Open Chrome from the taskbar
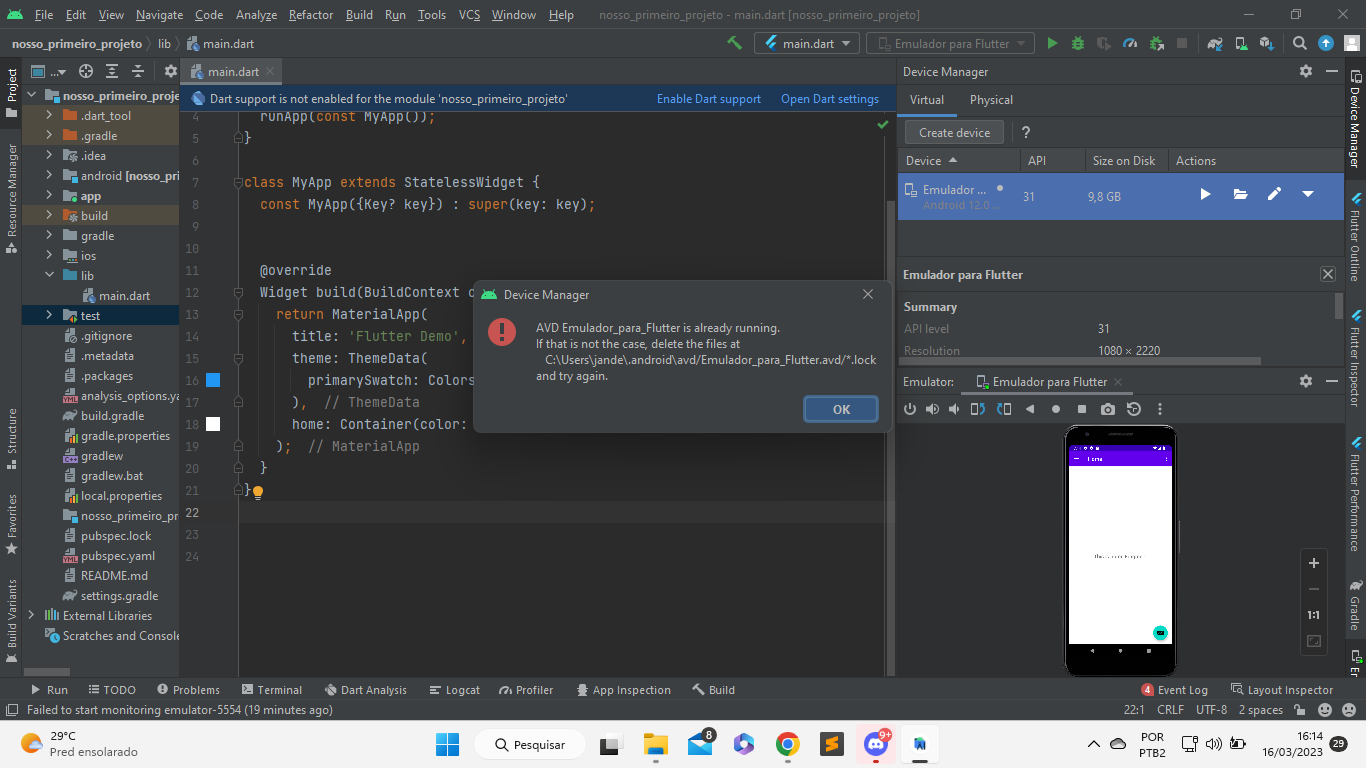The image size is (1366, 768). coord(788,744)
